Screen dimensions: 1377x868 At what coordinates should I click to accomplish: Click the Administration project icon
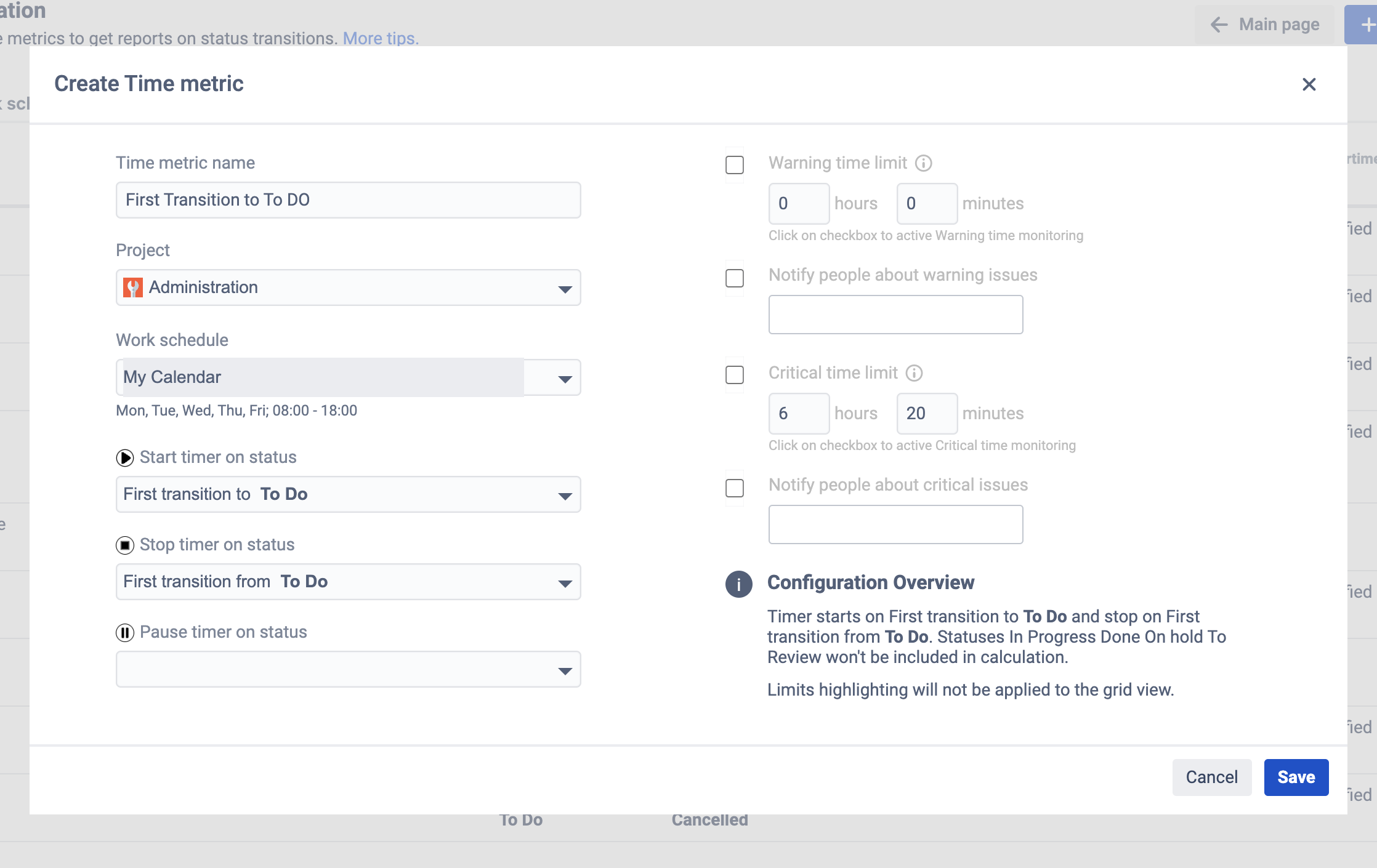(133, 287)
